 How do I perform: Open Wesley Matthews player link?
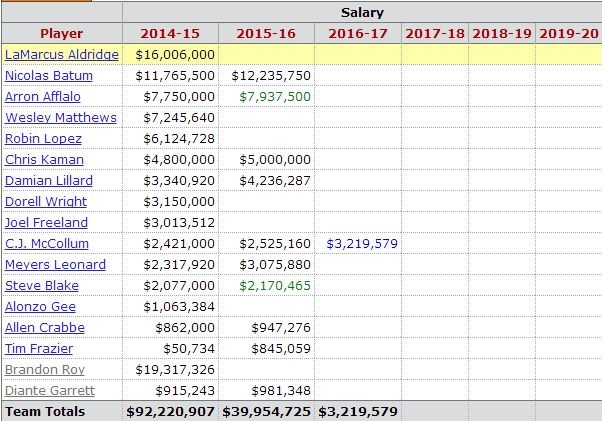(61, 117)
